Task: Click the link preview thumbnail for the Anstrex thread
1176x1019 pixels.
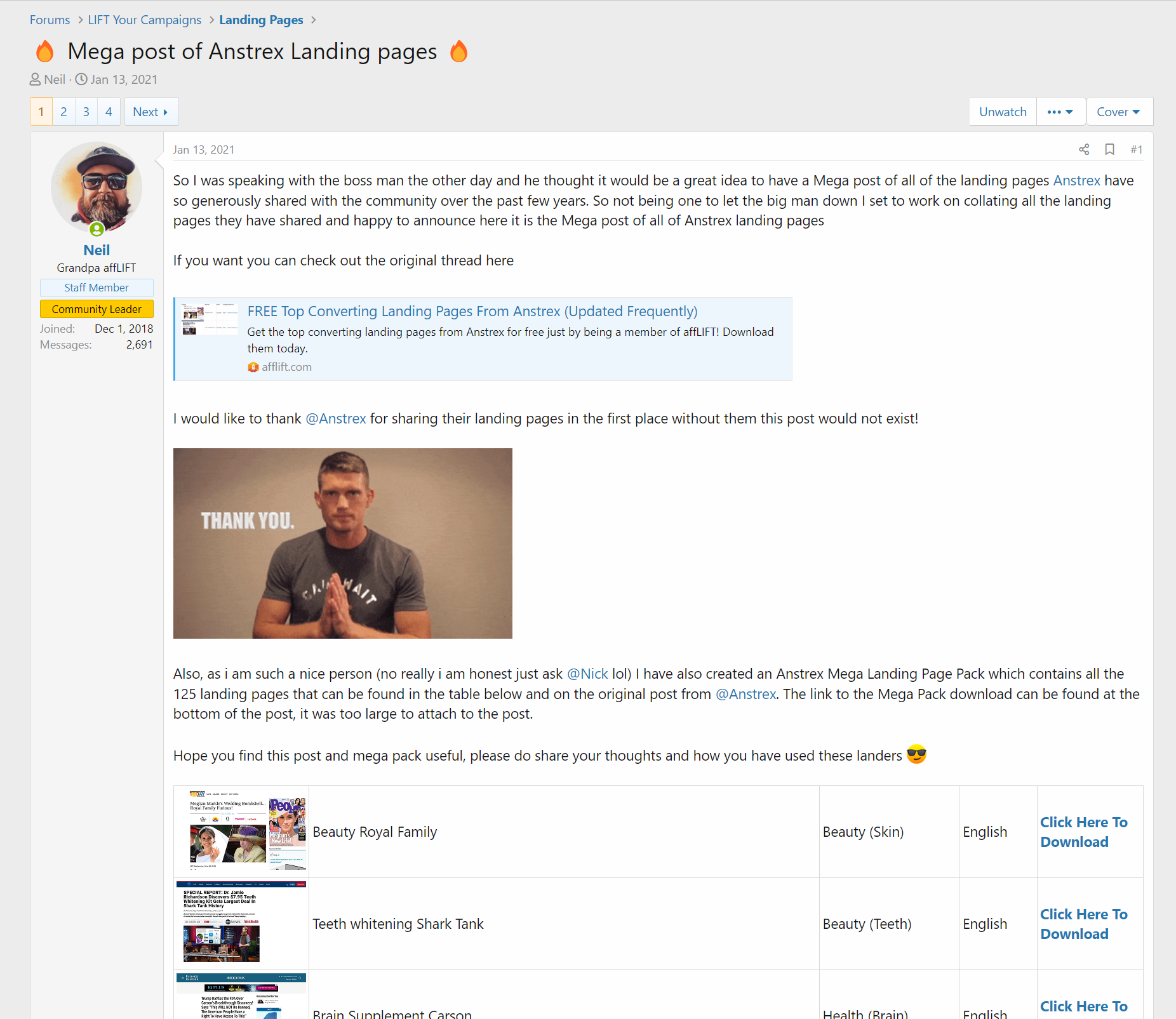Action: click(210, 319)
